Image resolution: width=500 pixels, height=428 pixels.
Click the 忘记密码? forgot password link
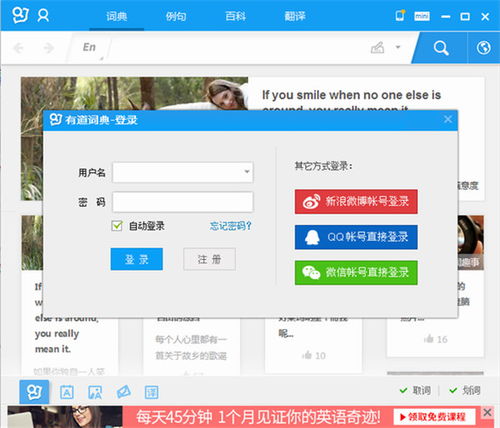231,226
